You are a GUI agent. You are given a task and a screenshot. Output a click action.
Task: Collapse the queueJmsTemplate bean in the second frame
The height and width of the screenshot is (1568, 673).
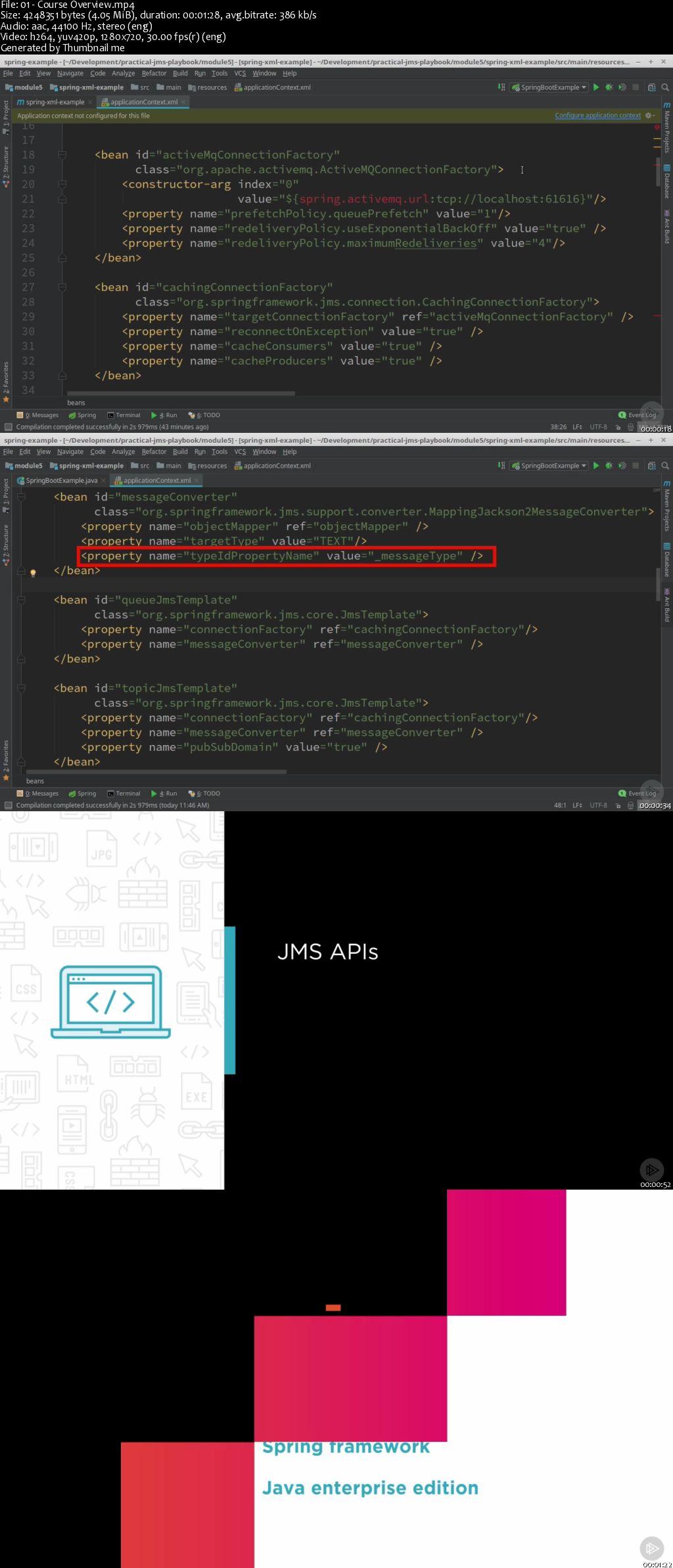(x=21, y=600)
